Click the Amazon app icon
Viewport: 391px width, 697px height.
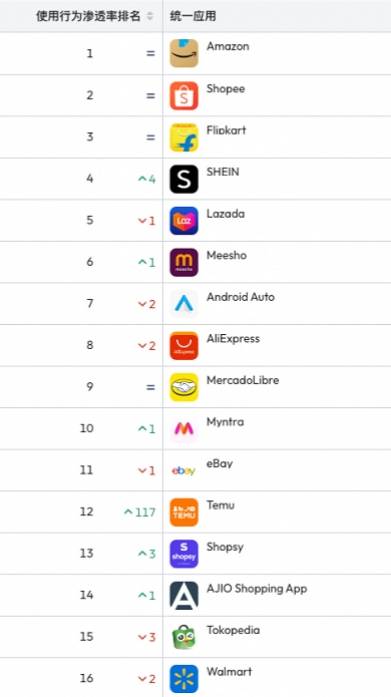pyautogui.click(x=184, y=53)
